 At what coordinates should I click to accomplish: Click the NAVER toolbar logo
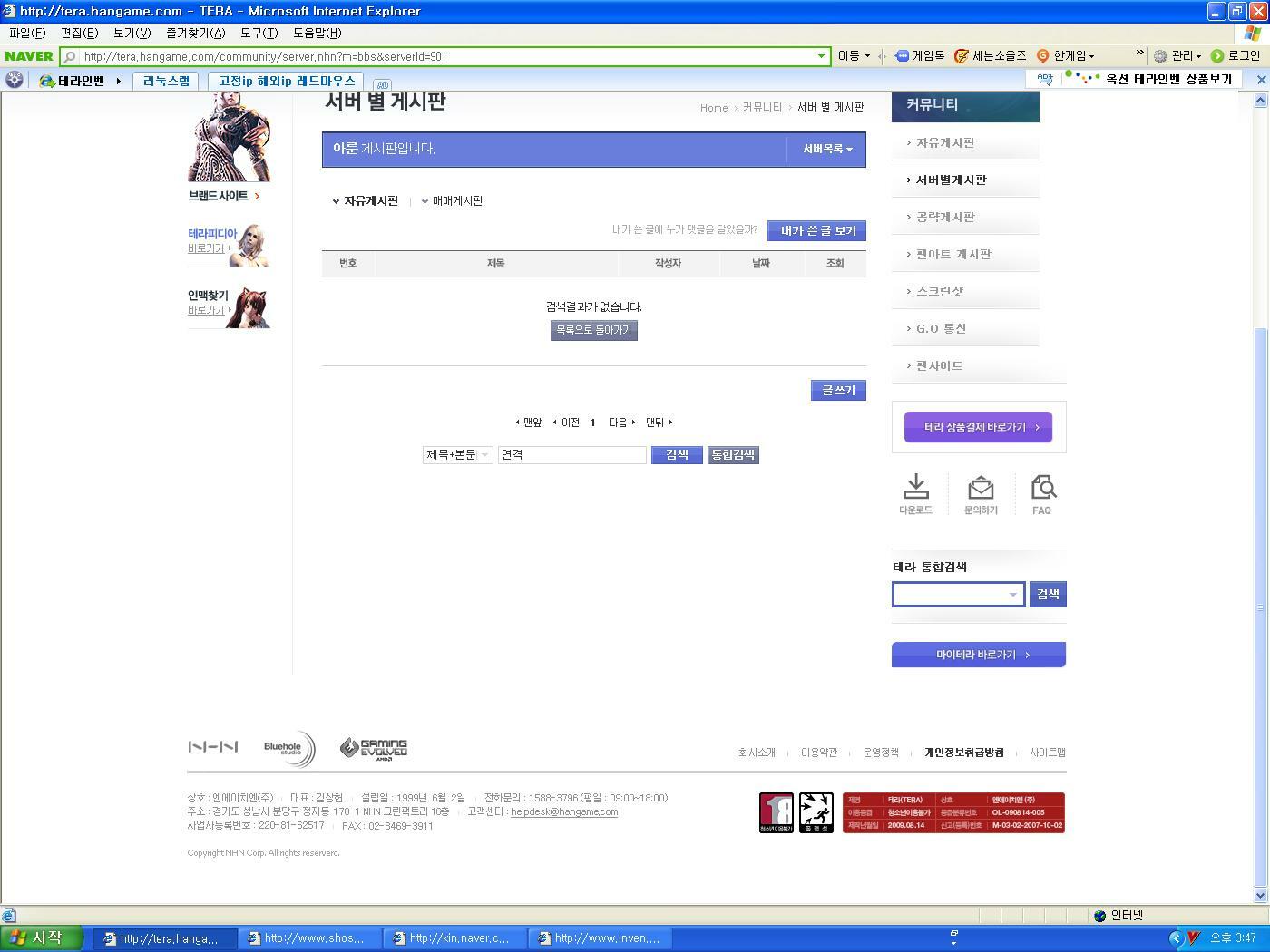tap(29, 56)
